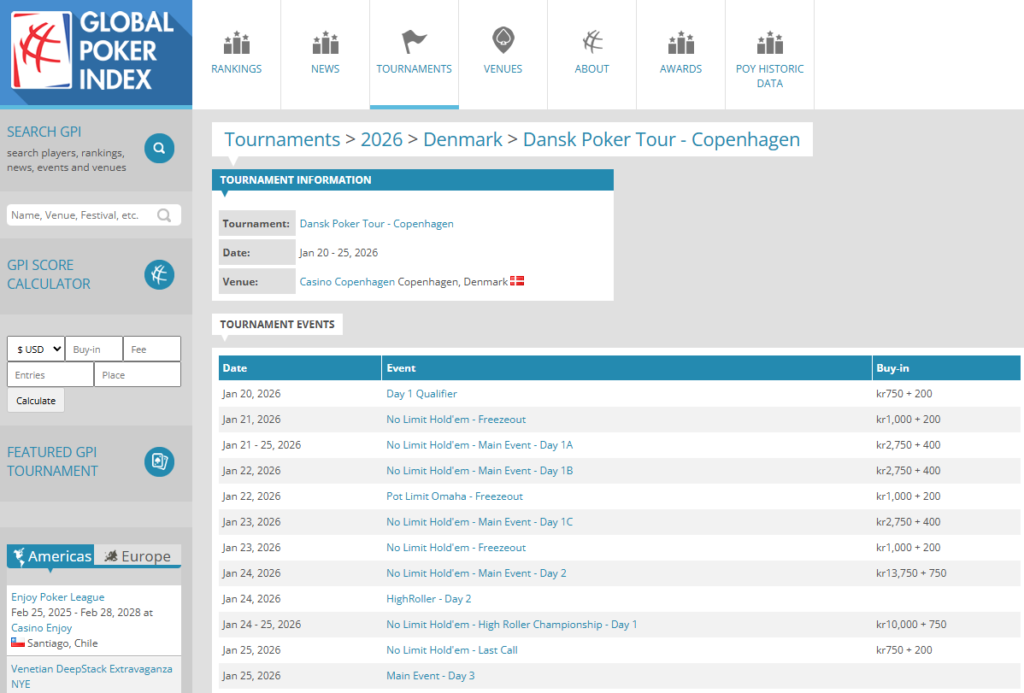The height and width of the screenshot is (693, 1024).
Task: Switch to the Europe tab
Action: (x=138, y=556)
